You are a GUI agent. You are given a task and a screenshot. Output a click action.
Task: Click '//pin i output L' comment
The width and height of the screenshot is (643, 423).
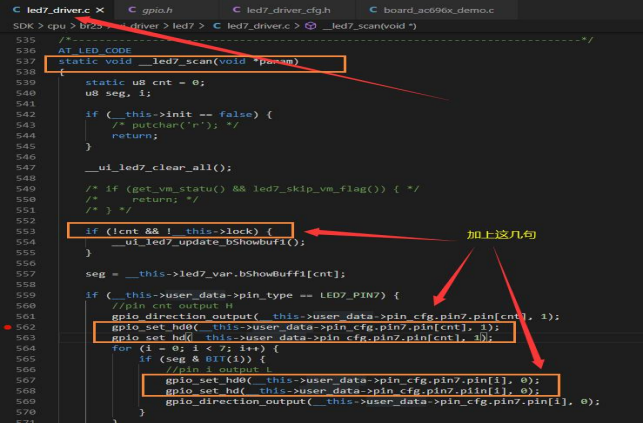pyautogui.click(x=219, y=370)
